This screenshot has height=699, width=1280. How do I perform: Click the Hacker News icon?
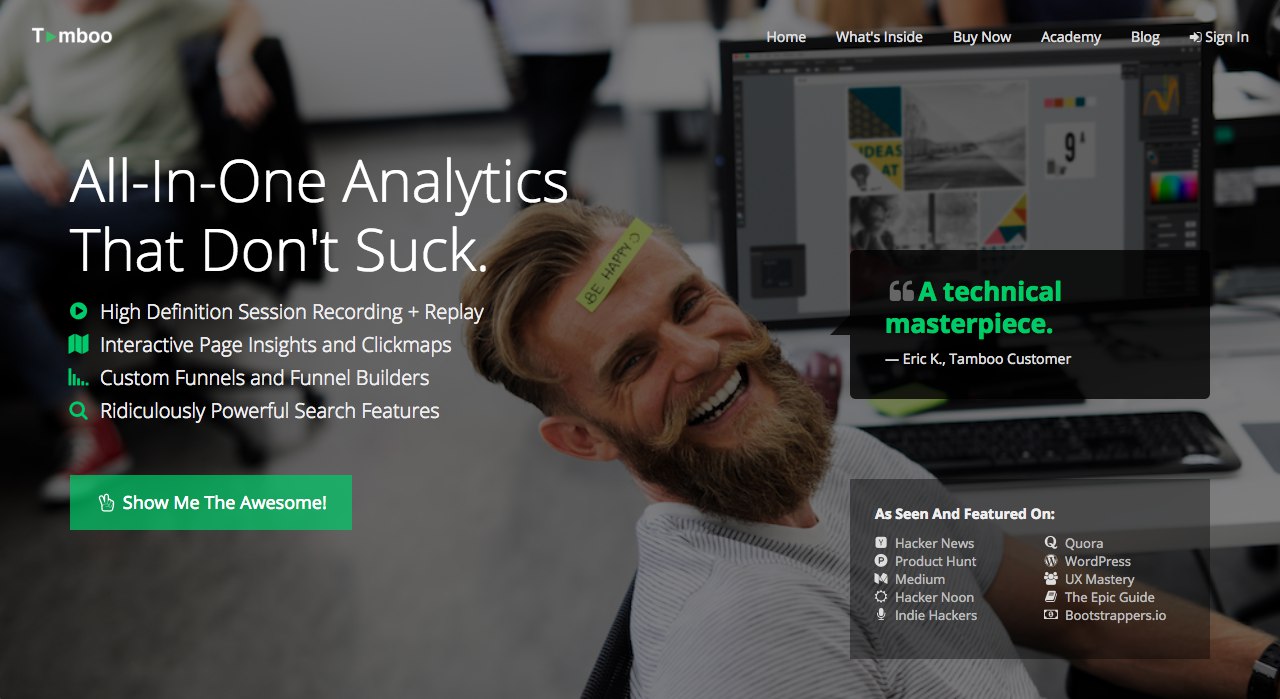[x=881, y=543]
